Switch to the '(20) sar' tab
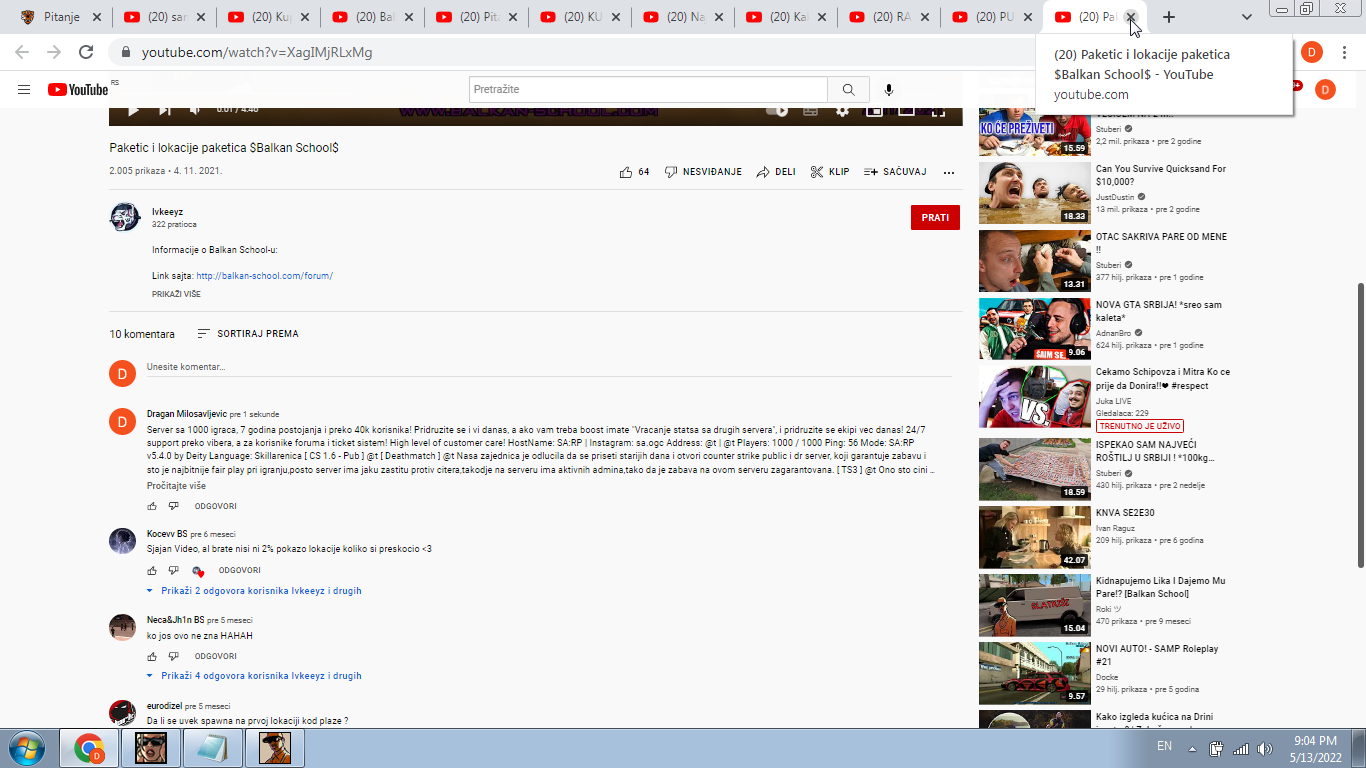Viewport: 1366px width, 768px height. point(164,17)
